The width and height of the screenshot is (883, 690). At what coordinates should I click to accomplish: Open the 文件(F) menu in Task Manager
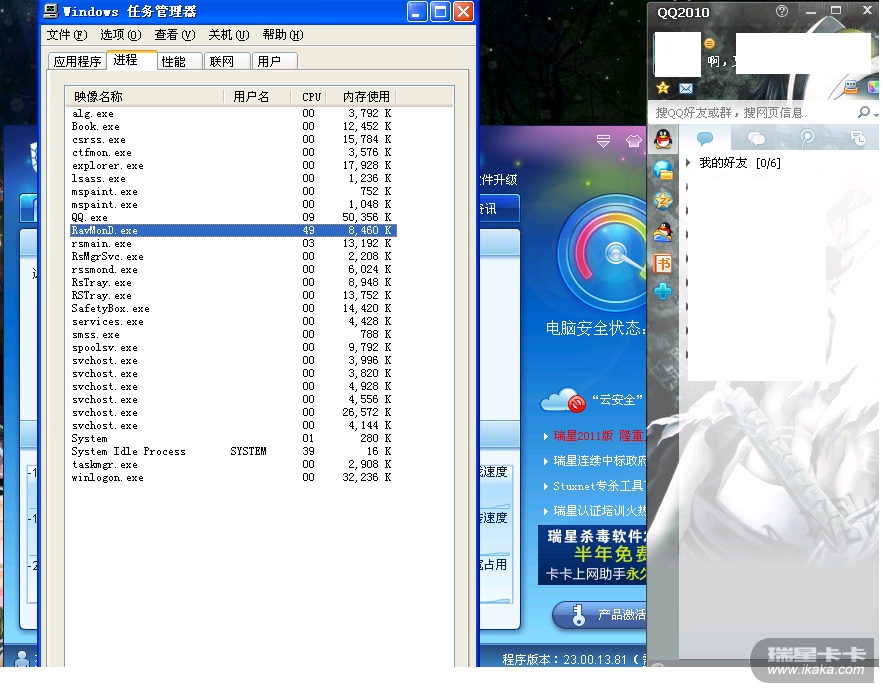[x=66, y=35]
